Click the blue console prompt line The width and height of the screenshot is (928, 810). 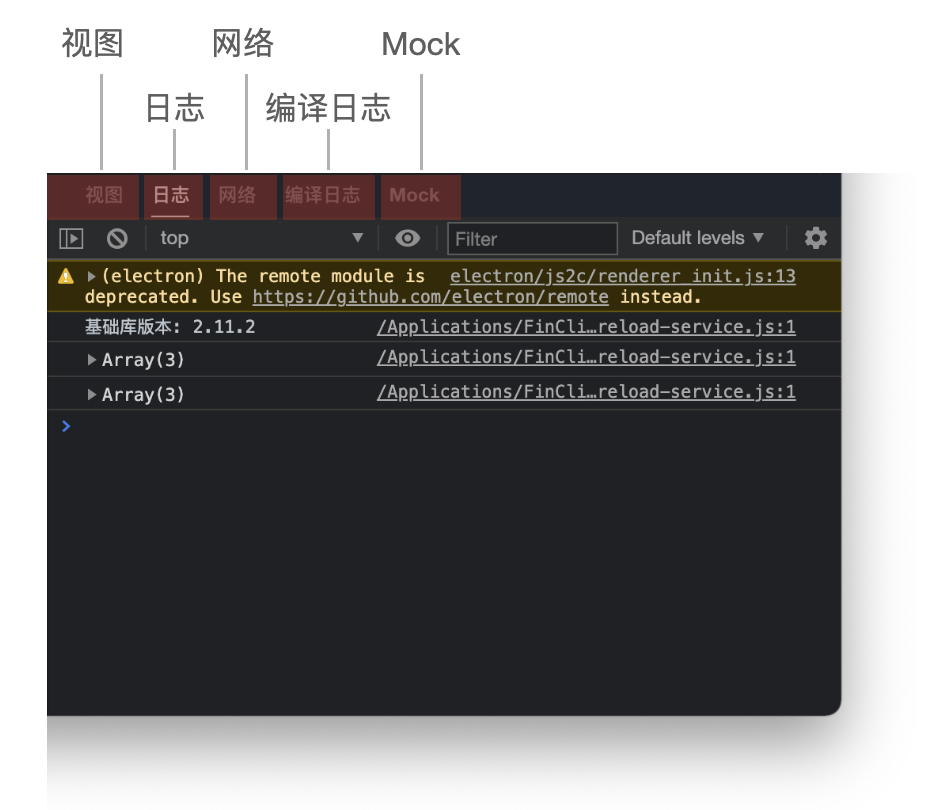(x=444, y=426)
